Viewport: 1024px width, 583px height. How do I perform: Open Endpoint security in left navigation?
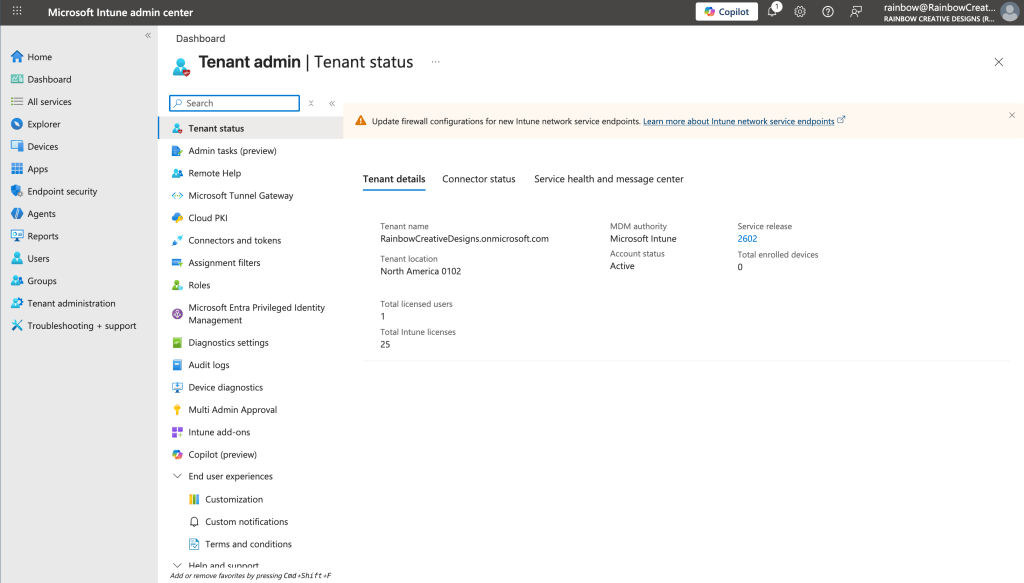pyautogui.click(x=62, y=191)
